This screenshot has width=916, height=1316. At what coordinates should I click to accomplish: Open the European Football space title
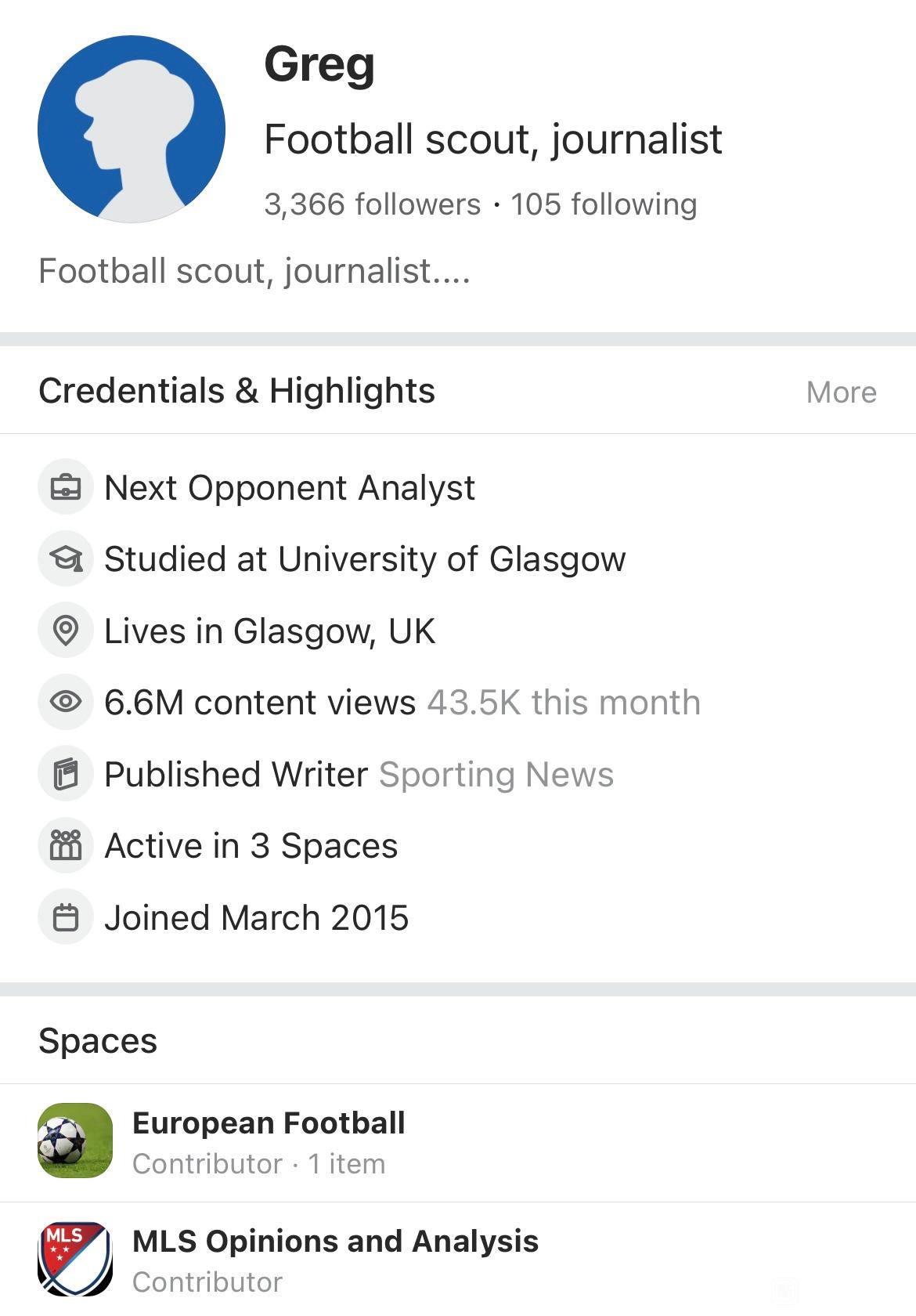tap(269, 1123)
